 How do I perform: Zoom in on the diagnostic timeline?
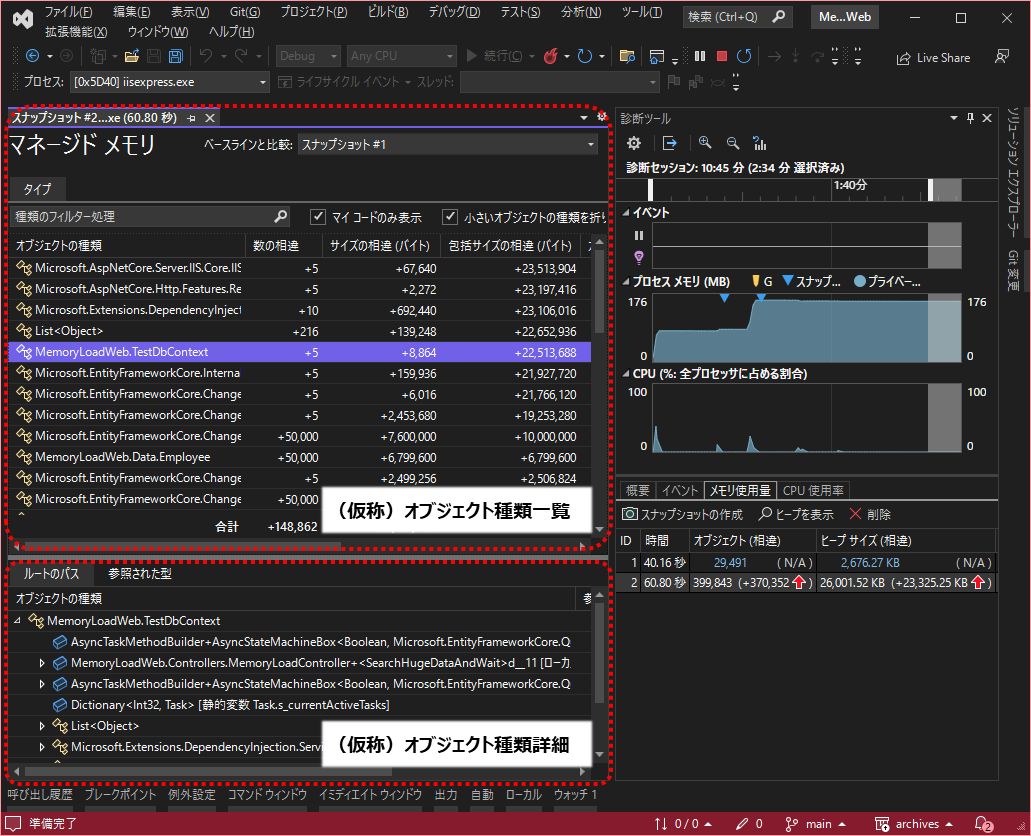point(705,143)
